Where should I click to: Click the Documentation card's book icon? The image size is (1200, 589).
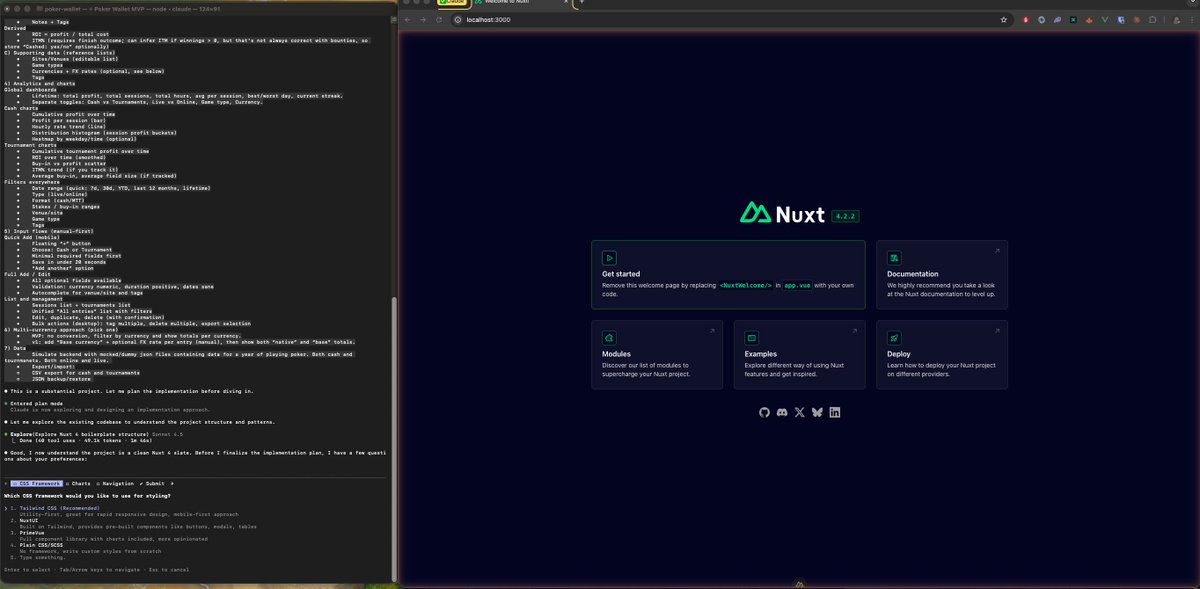coord(894,257)
